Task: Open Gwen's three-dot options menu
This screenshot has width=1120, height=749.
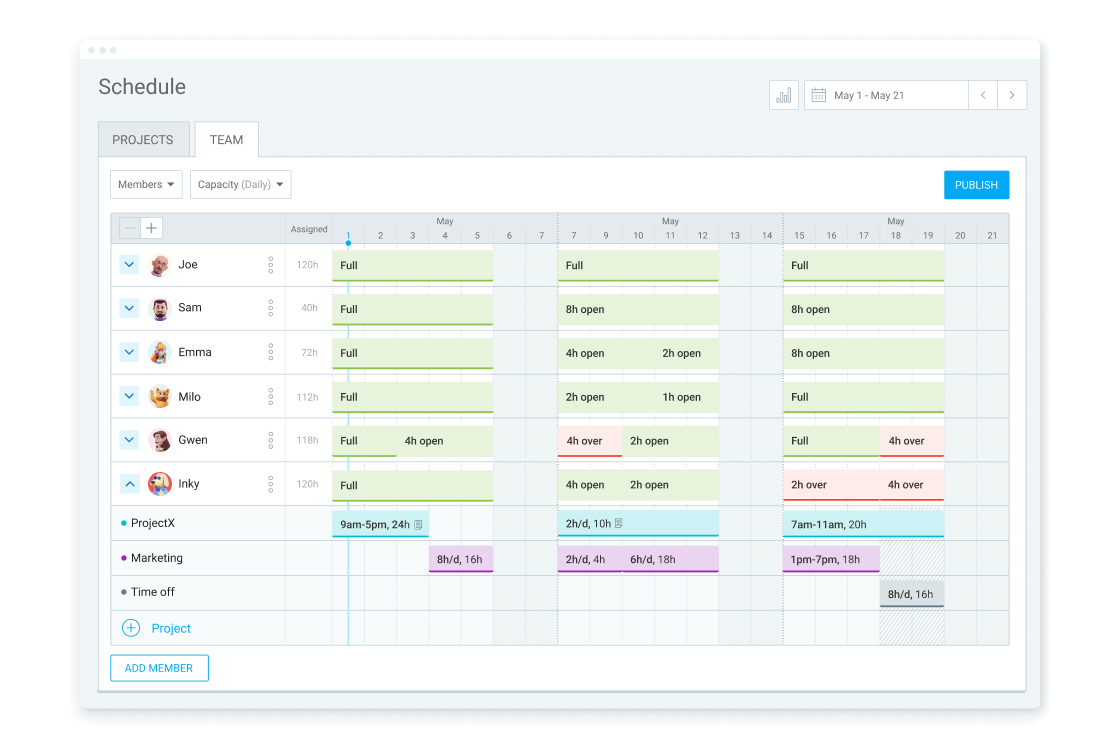Action: (x=270, y=440)
